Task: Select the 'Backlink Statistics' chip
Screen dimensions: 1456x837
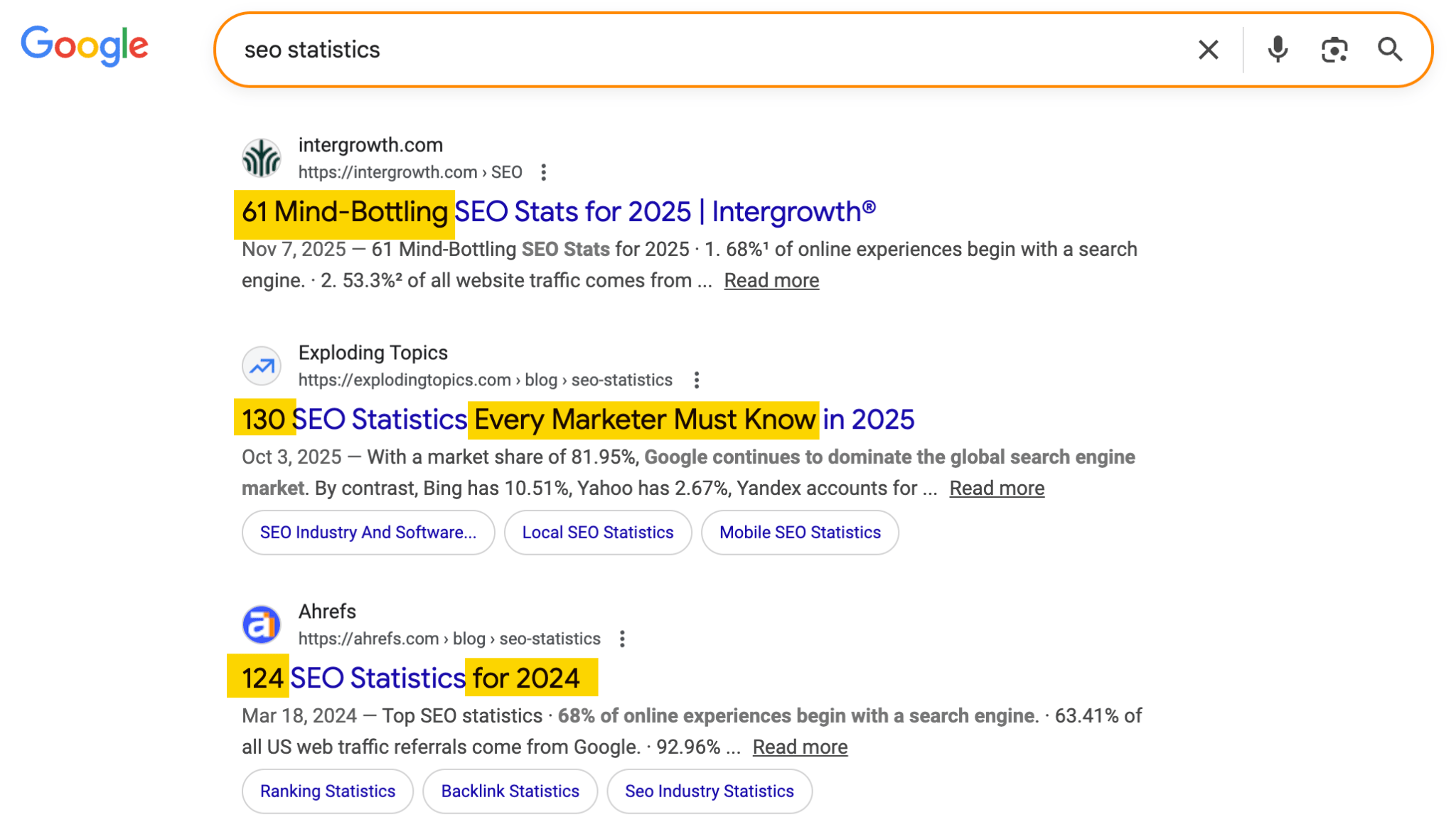Action: tap(510, 791)
